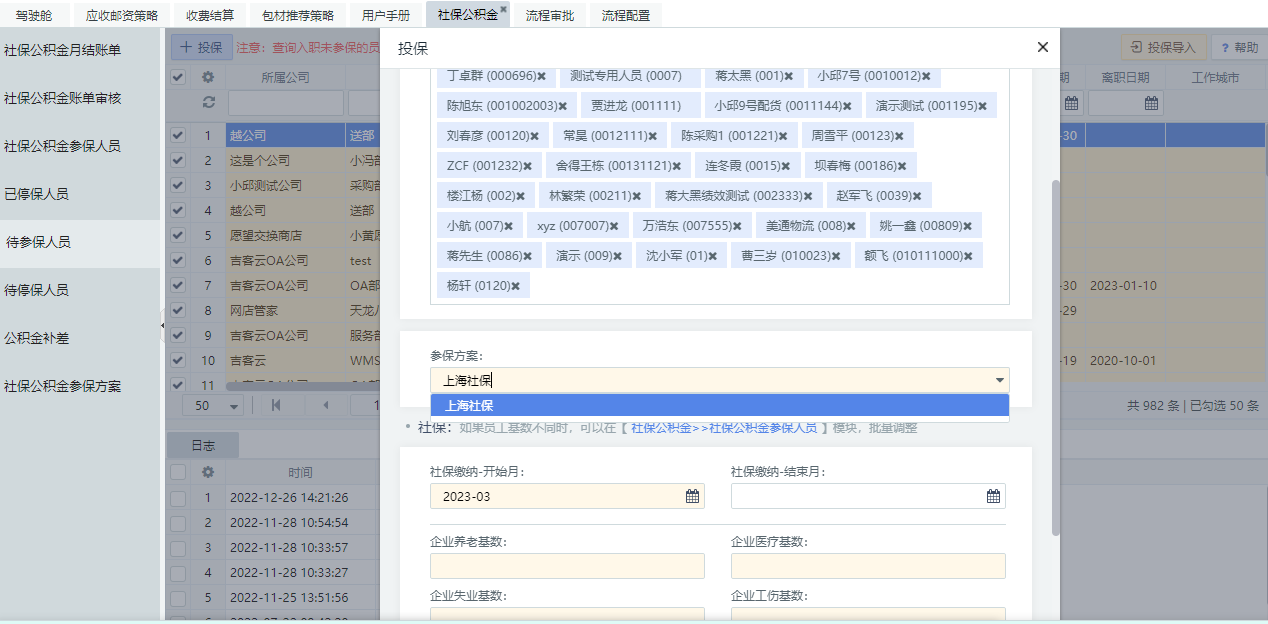The image size is (1268, 624).
Task: Remove the tag 赵军飞 (0039)
Action: tap(917, 196)
